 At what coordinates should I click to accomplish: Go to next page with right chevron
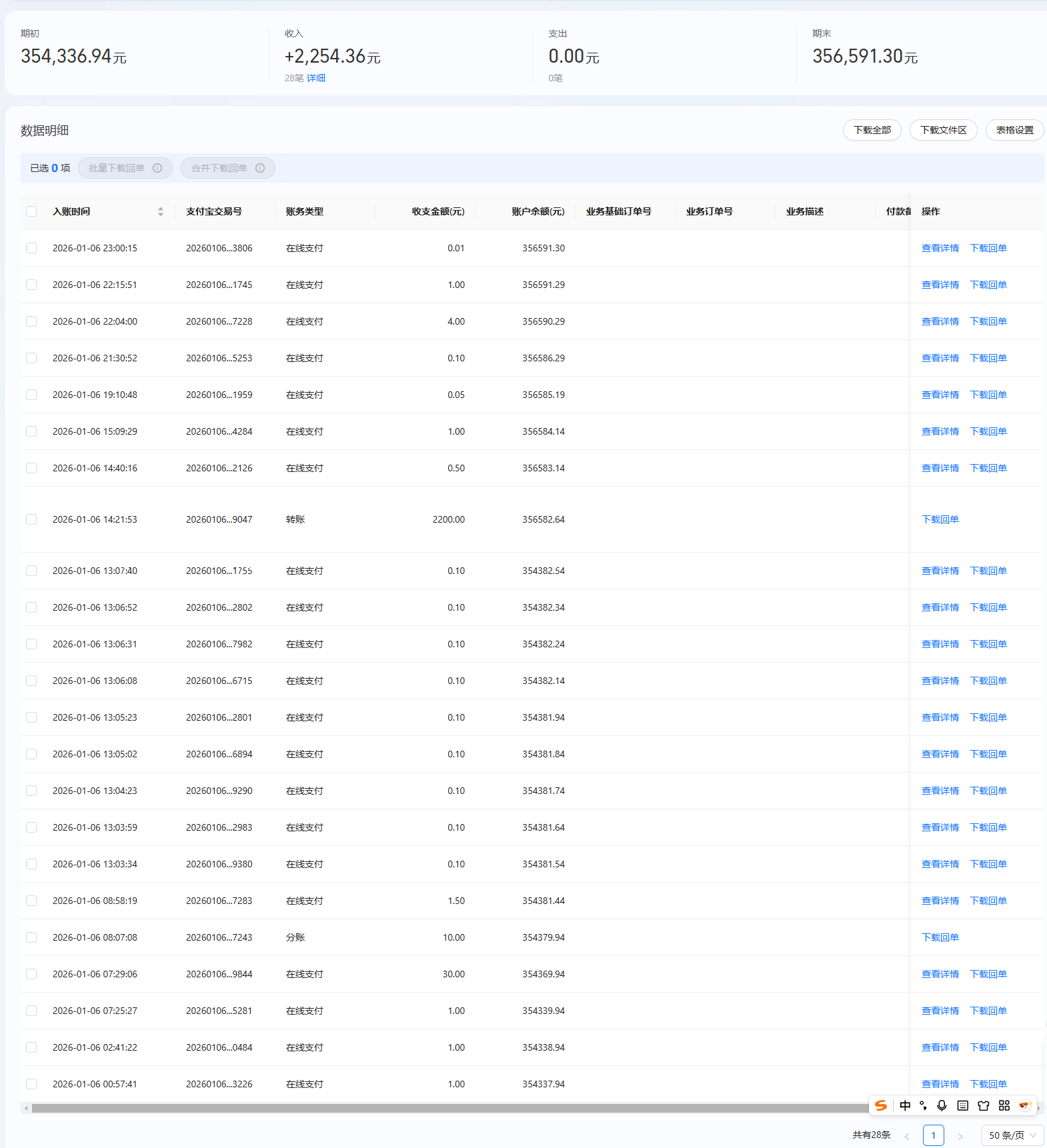(x=960, y=1136)
